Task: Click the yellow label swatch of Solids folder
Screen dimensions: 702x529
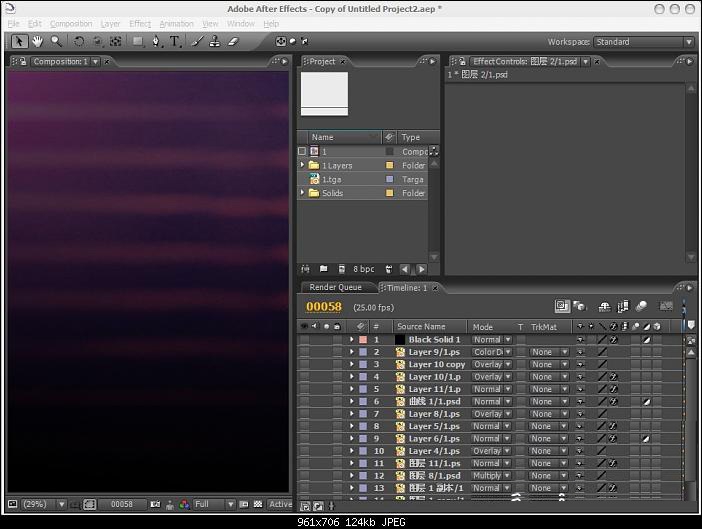Action: click(390, 193)
